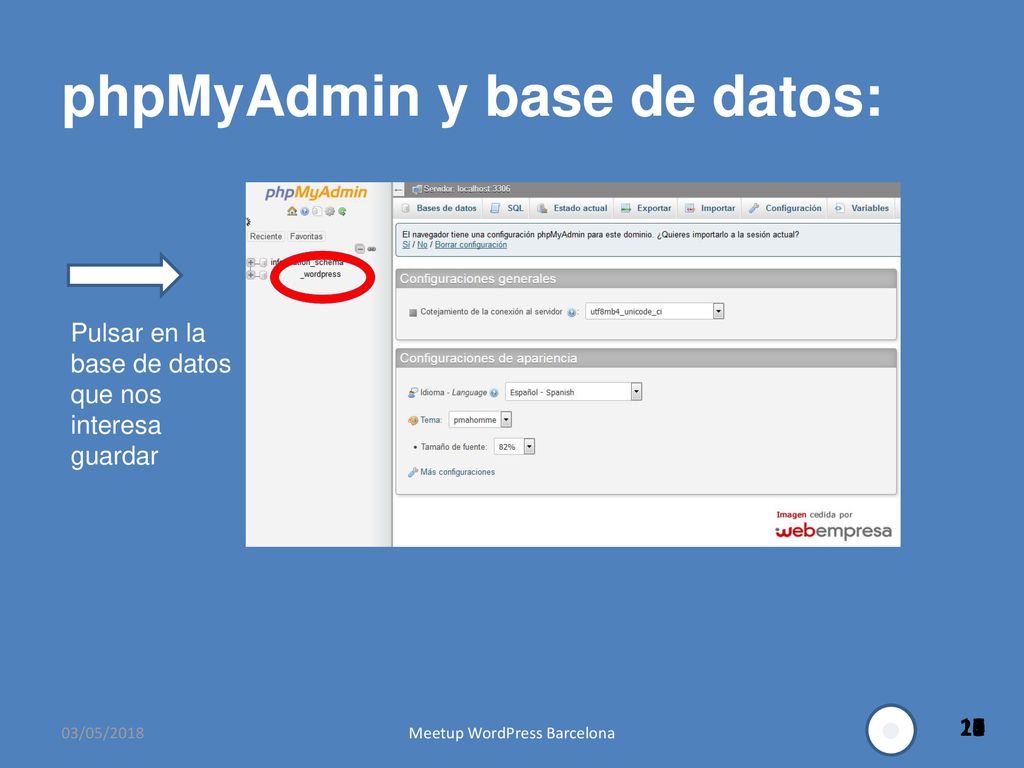Viewport: 1024px width, 768px height.
Task: Click the collapse-all minus icon in sidebar
Action: [x=359, y=249]
